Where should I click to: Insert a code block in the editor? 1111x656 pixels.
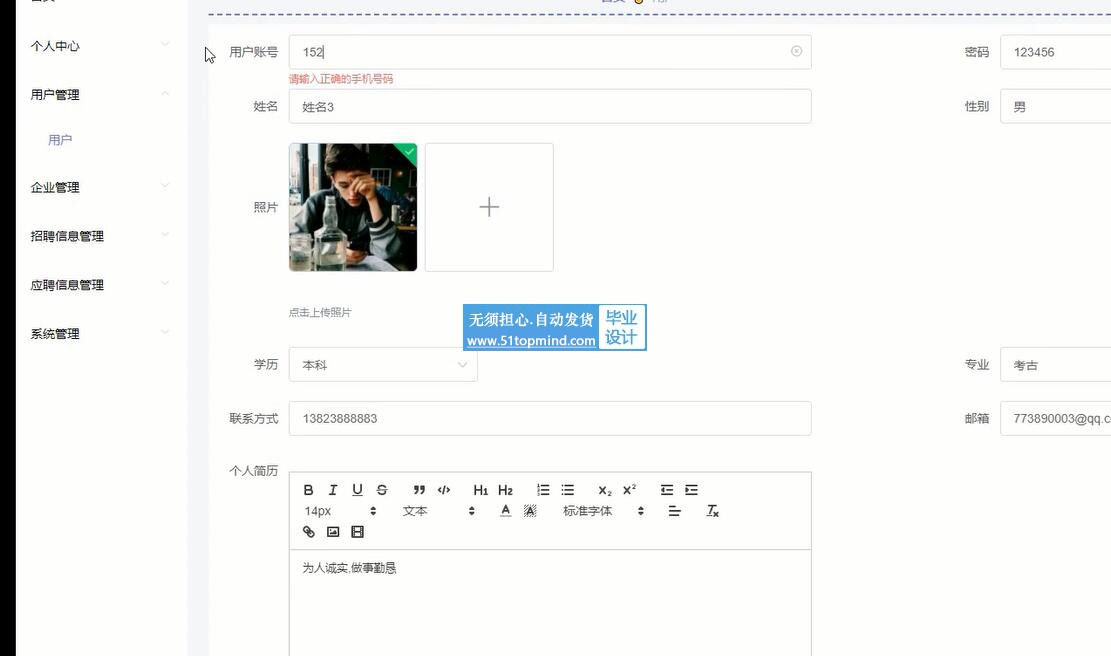coord(444,490)
